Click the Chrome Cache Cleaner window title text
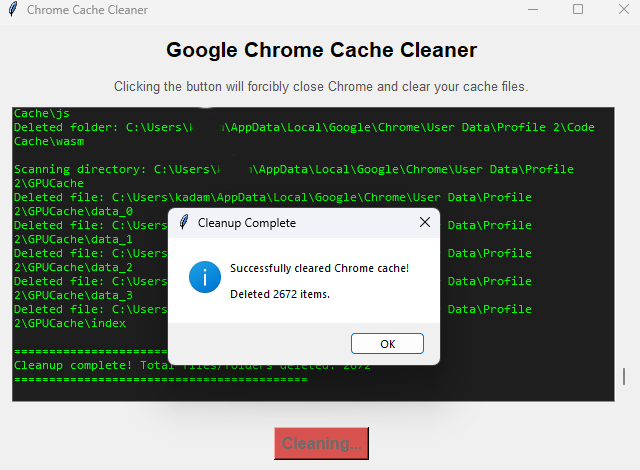This screenshot has height=470, width=640. (87, 10)
